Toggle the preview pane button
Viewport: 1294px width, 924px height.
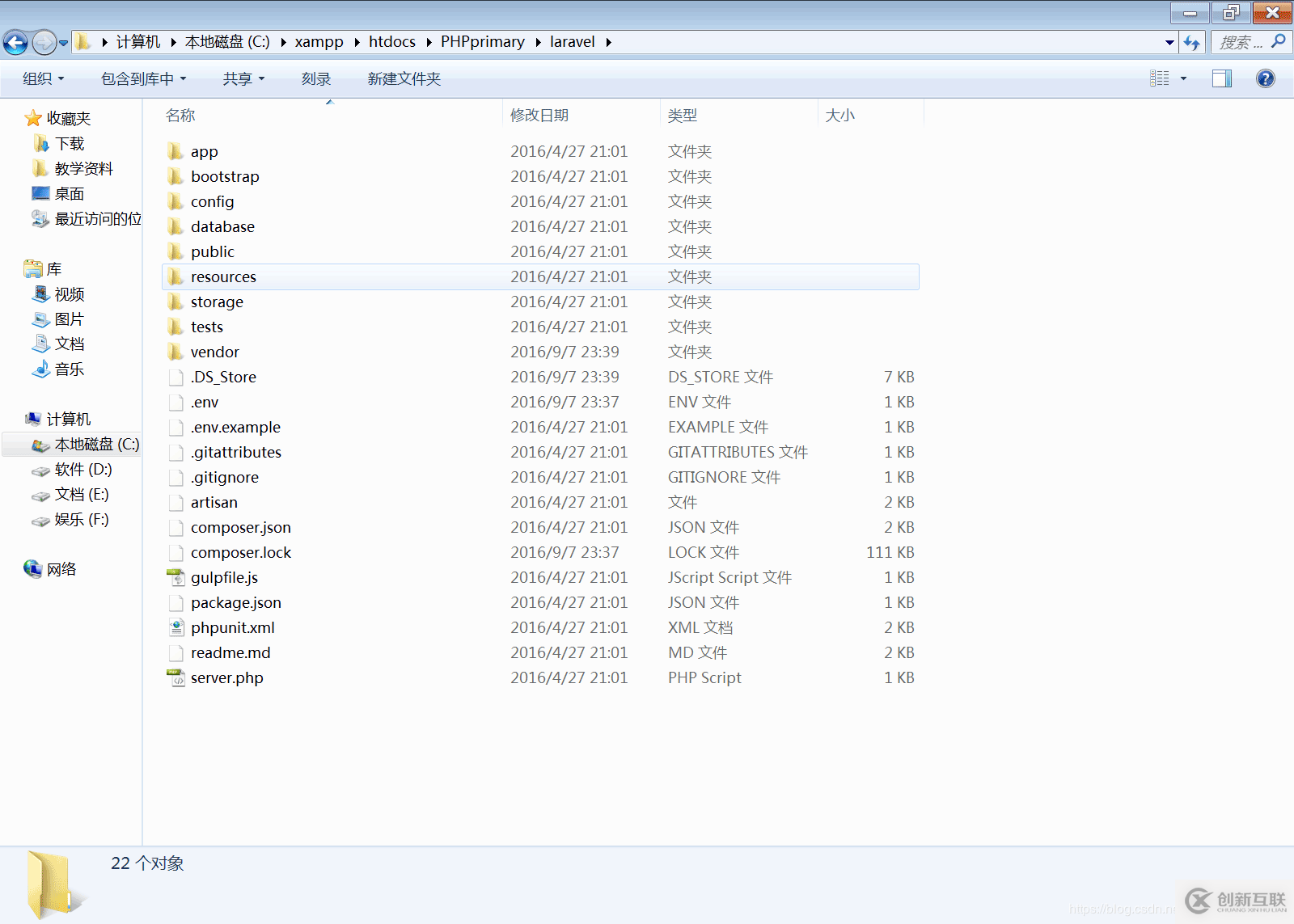pos(1221,78)
